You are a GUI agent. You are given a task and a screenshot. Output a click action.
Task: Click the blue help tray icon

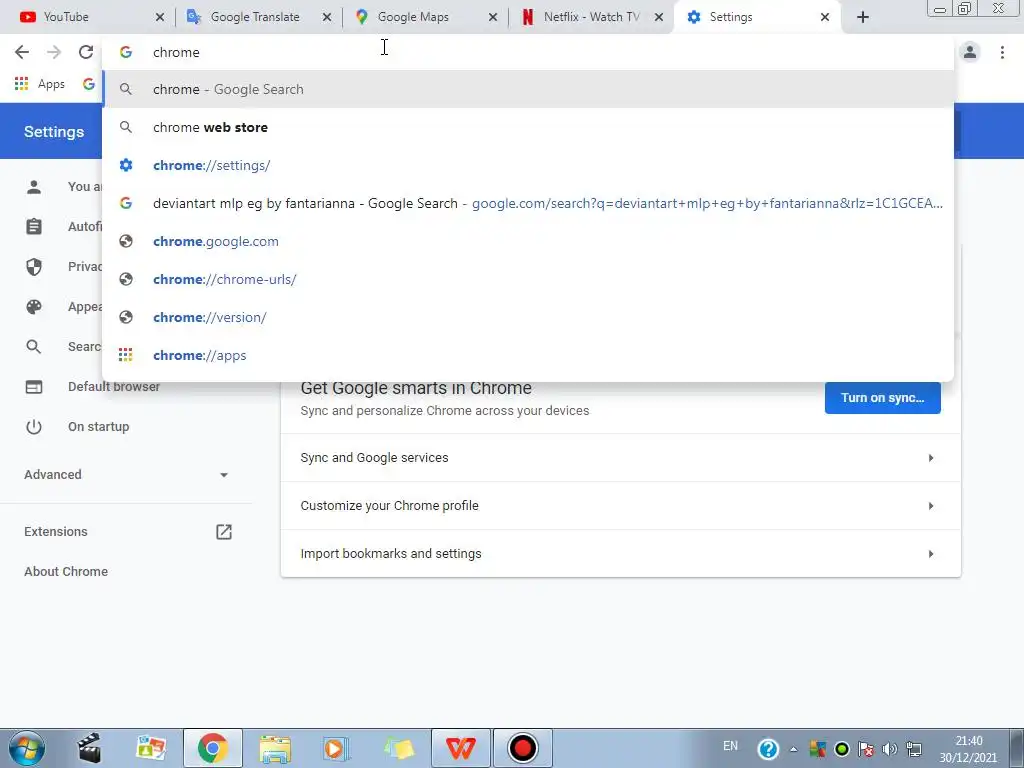click(768, 749)
